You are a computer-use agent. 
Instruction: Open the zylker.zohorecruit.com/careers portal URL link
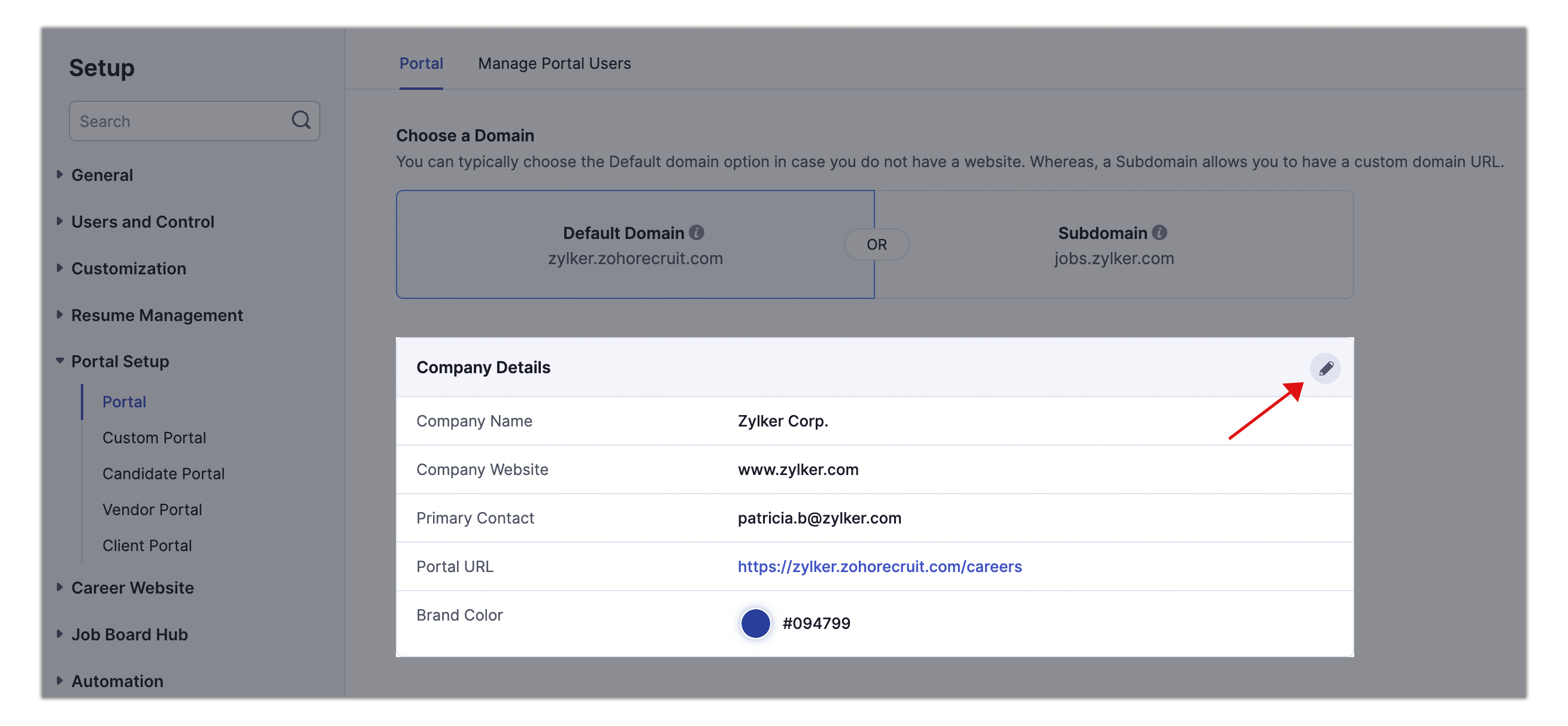879,567
